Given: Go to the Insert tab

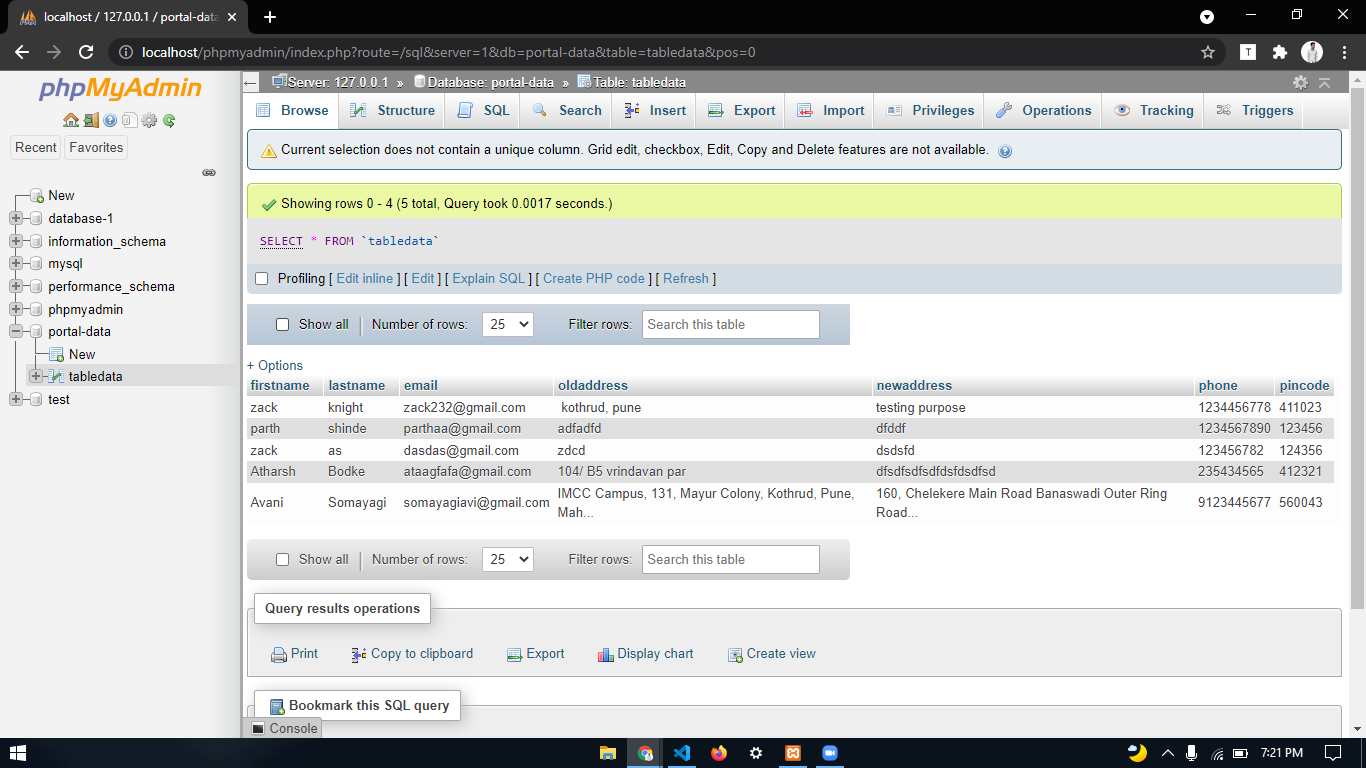Looking at the screenshot, I should [655, 111].
